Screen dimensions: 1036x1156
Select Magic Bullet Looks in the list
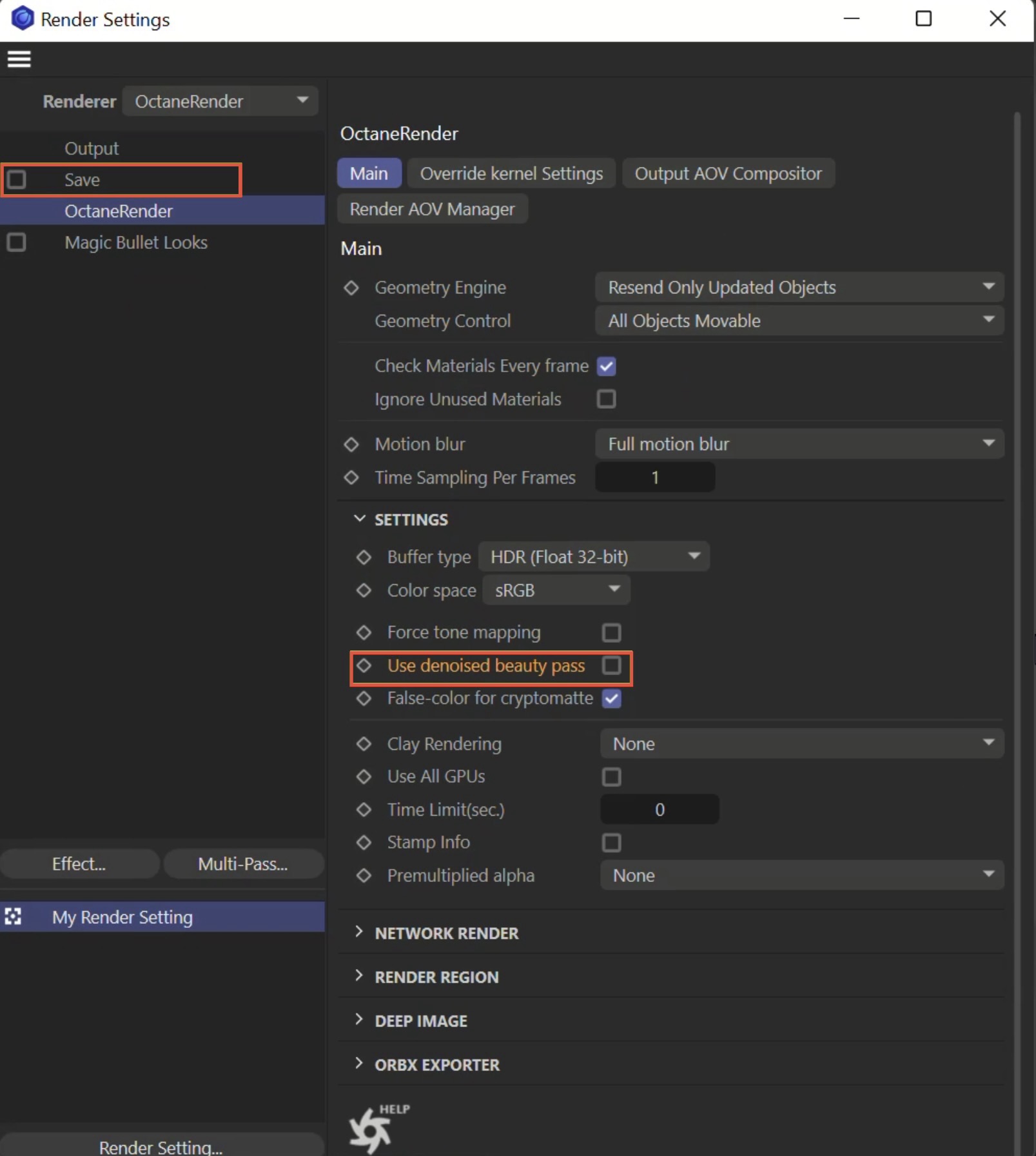tap(136, 242)
